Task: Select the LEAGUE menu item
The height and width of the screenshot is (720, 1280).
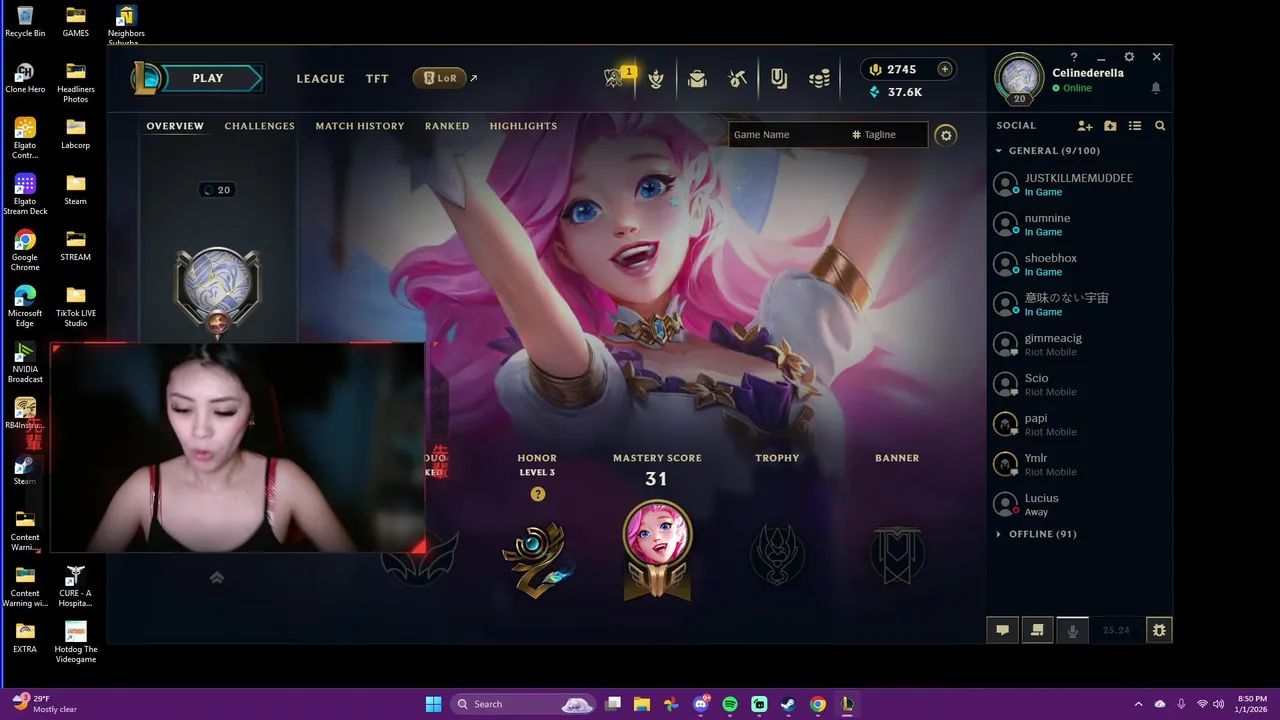Action: 321,79
